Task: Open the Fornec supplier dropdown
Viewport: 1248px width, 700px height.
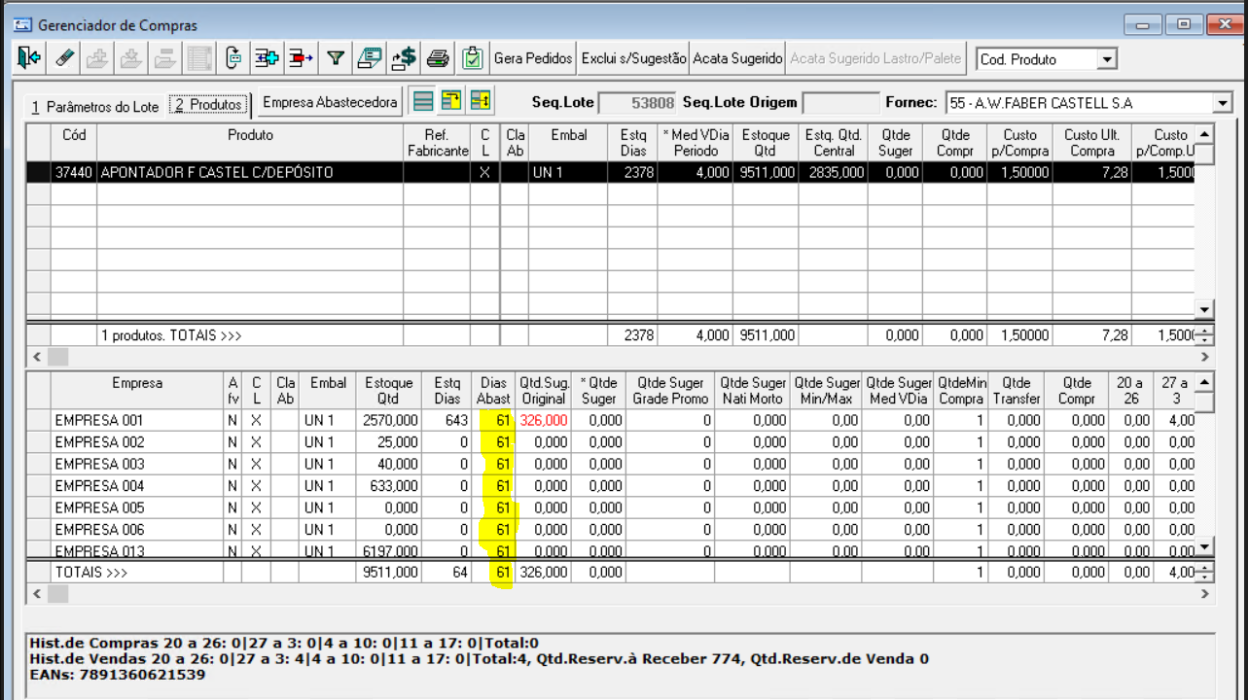Action: click(1223, 103)
